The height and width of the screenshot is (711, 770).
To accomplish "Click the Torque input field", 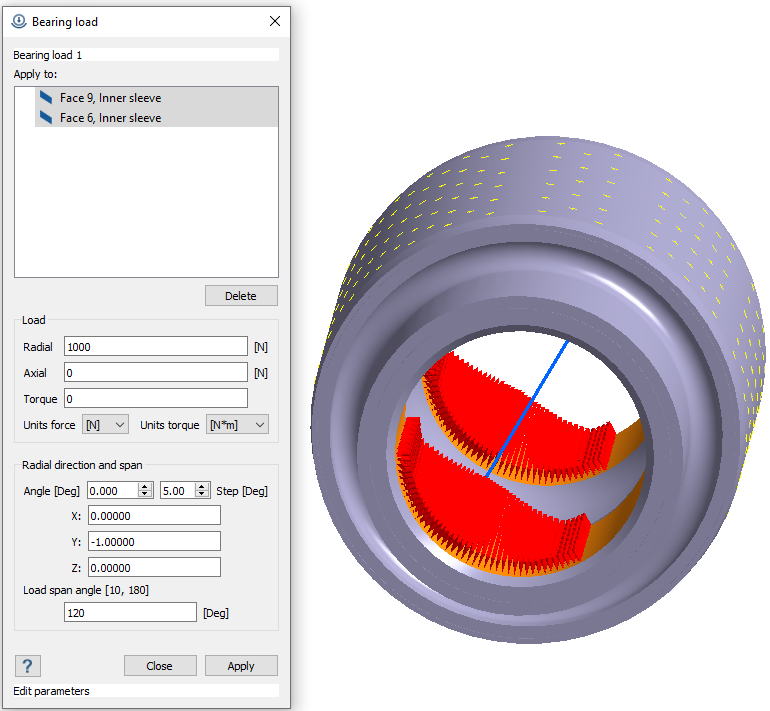I will [156, 399].
